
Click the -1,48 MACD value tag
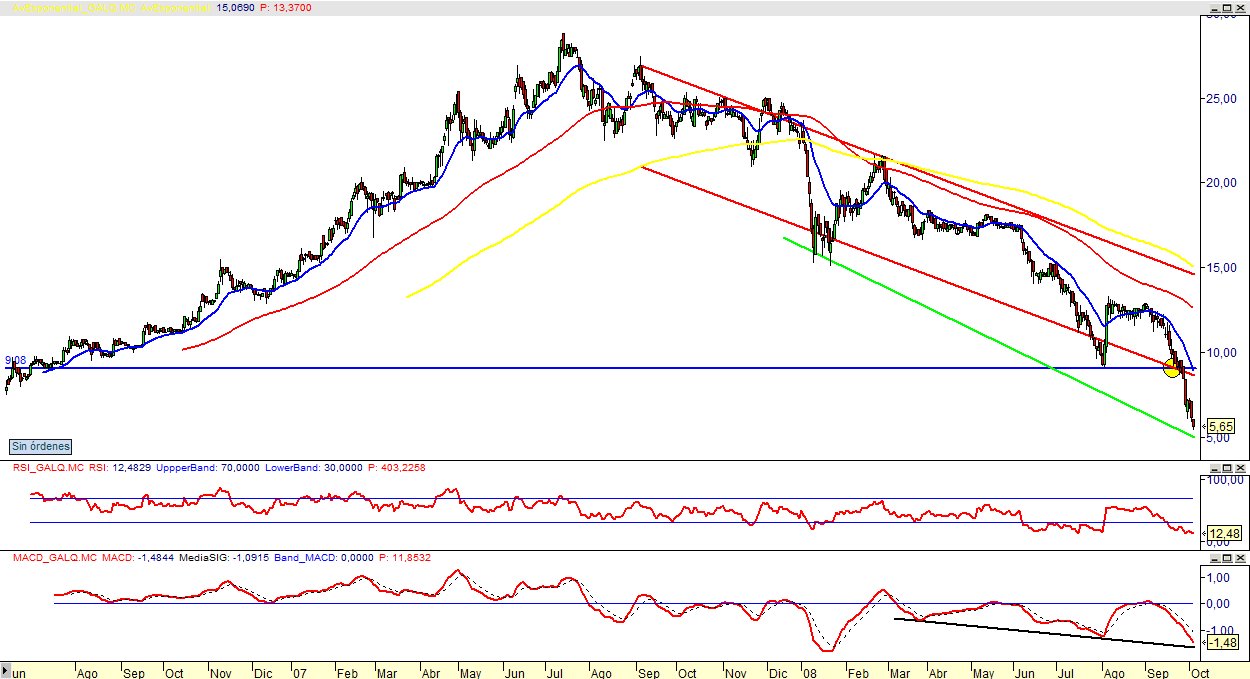pyautogui.click(x=1222, y=642)
